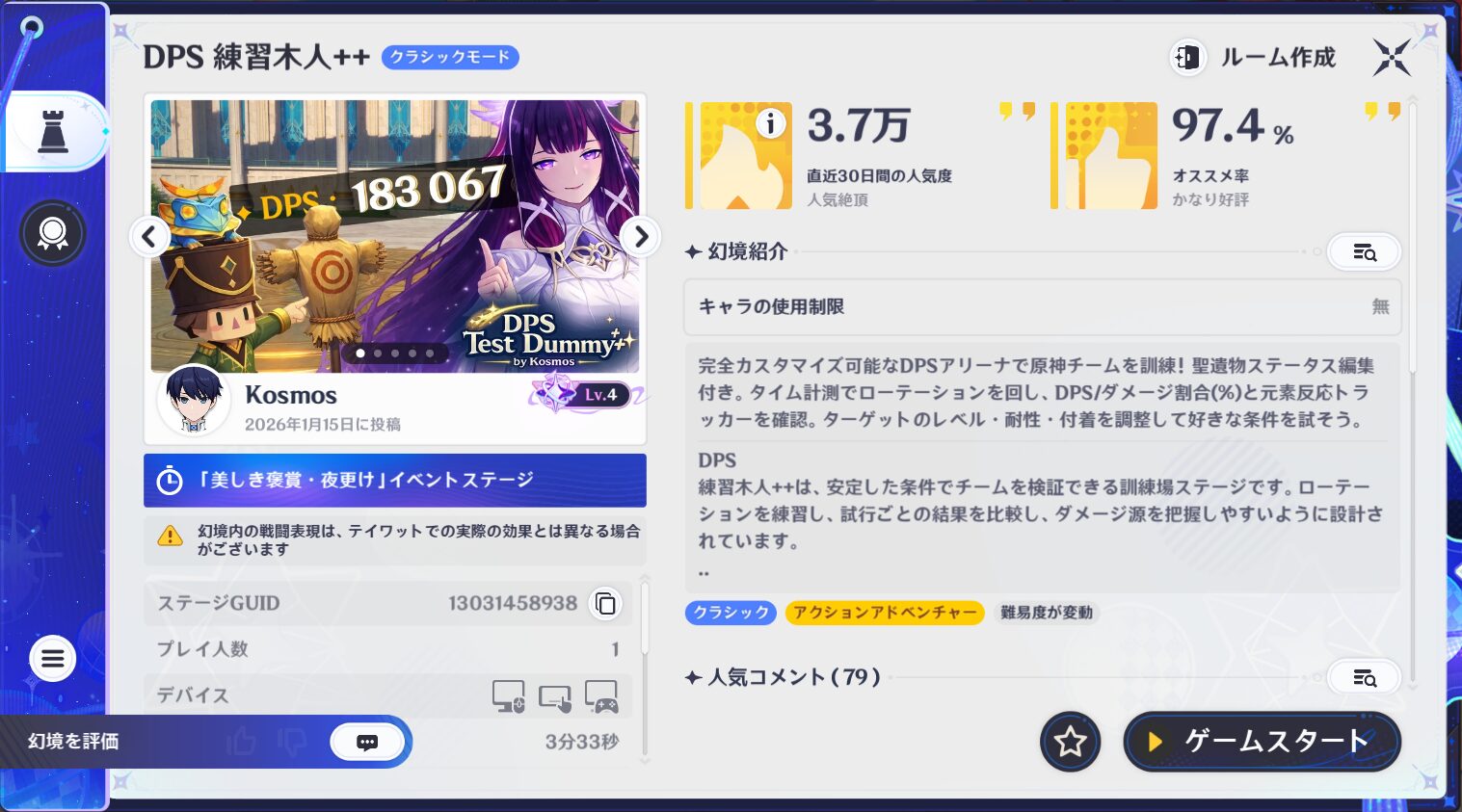1462x812 pixels.
Task: Expand the 幻境紹介 details view
Action: click(x=1364, y=251)
